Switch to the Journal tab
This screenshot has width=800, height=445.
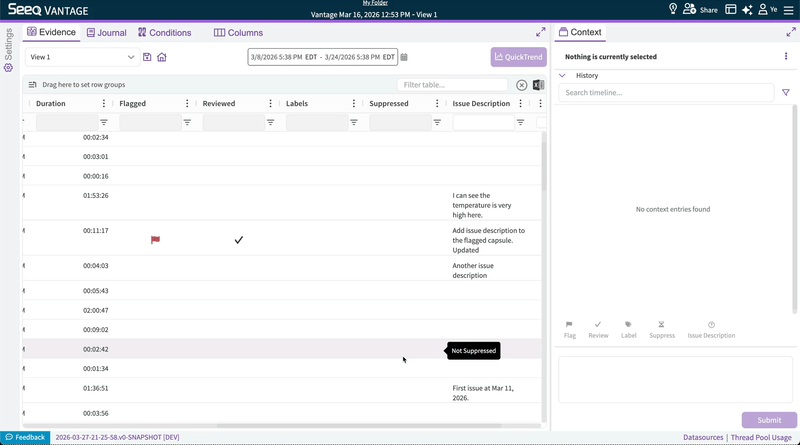[x=106, y=33]
